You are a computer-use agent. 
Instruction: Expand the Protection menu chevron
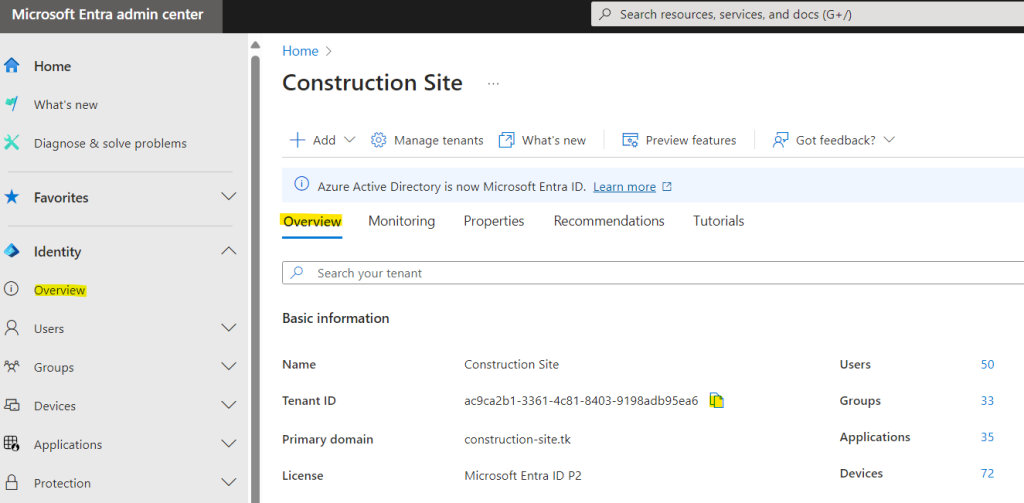[x=229, y=483]
